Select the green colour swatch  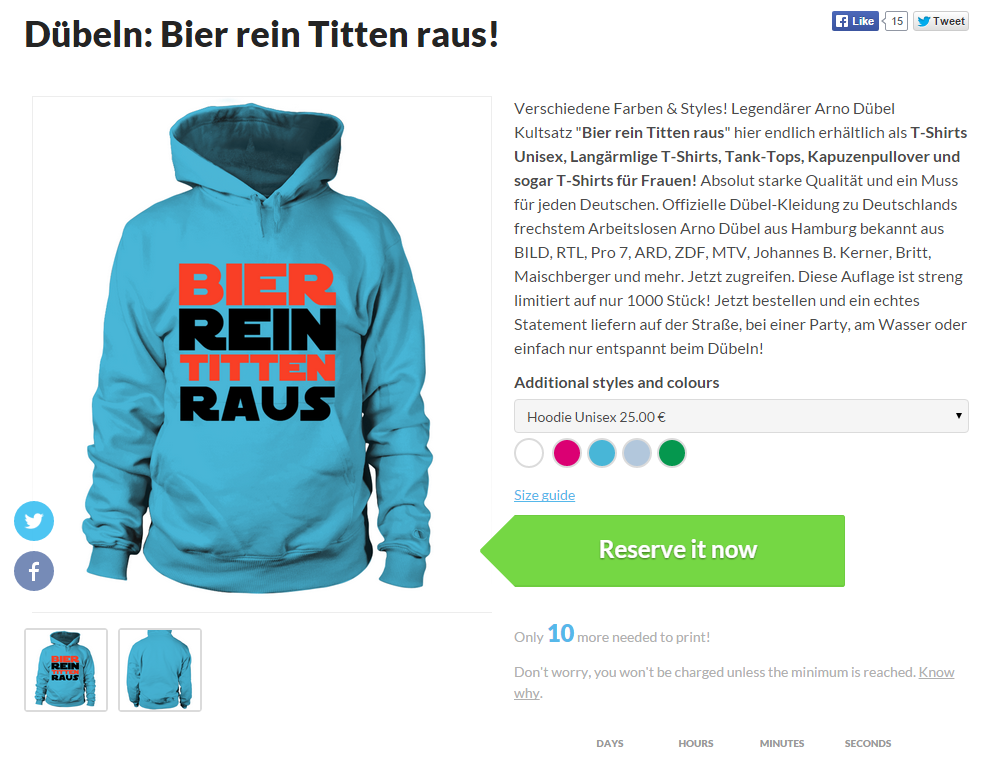672,453
